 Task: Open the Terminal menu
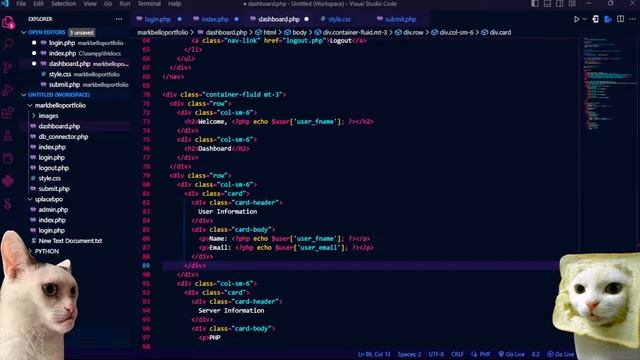149,4
